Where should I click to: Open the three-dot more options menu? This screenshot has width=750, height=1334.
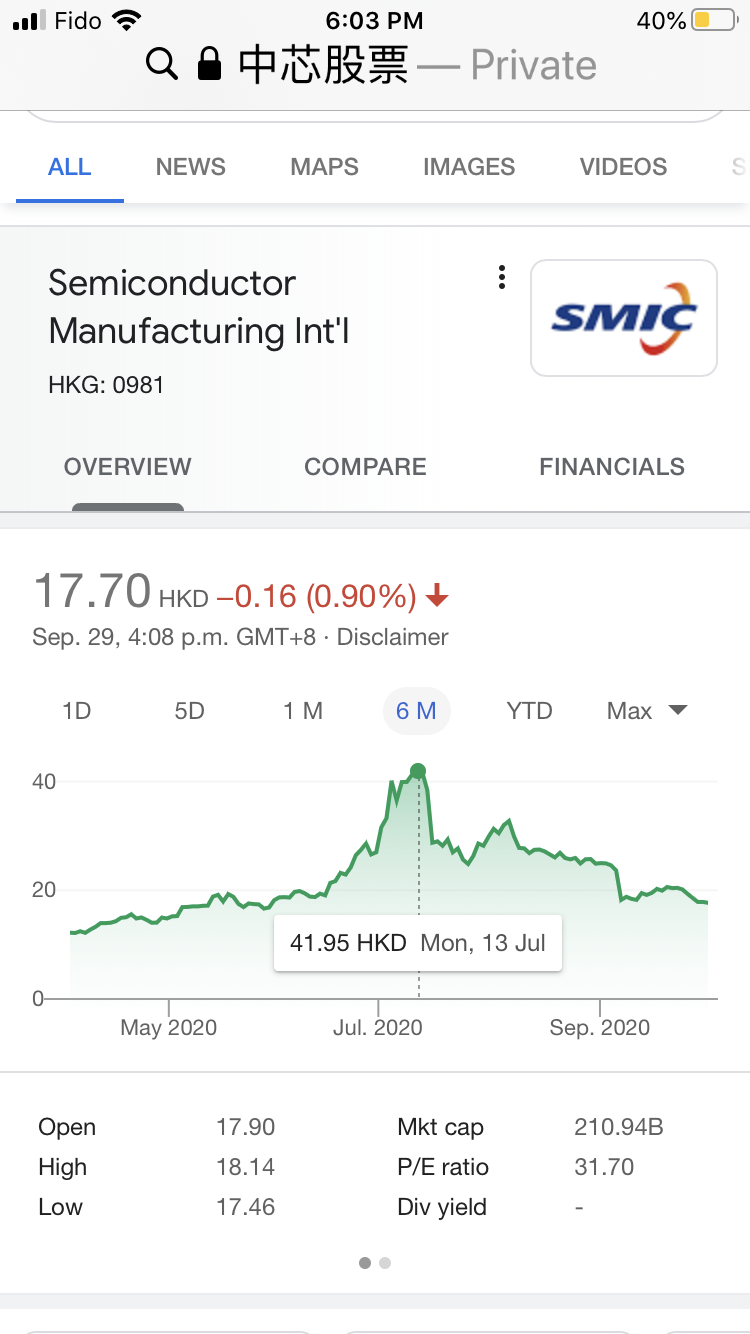pyautogui.click(x=502, y=278)
